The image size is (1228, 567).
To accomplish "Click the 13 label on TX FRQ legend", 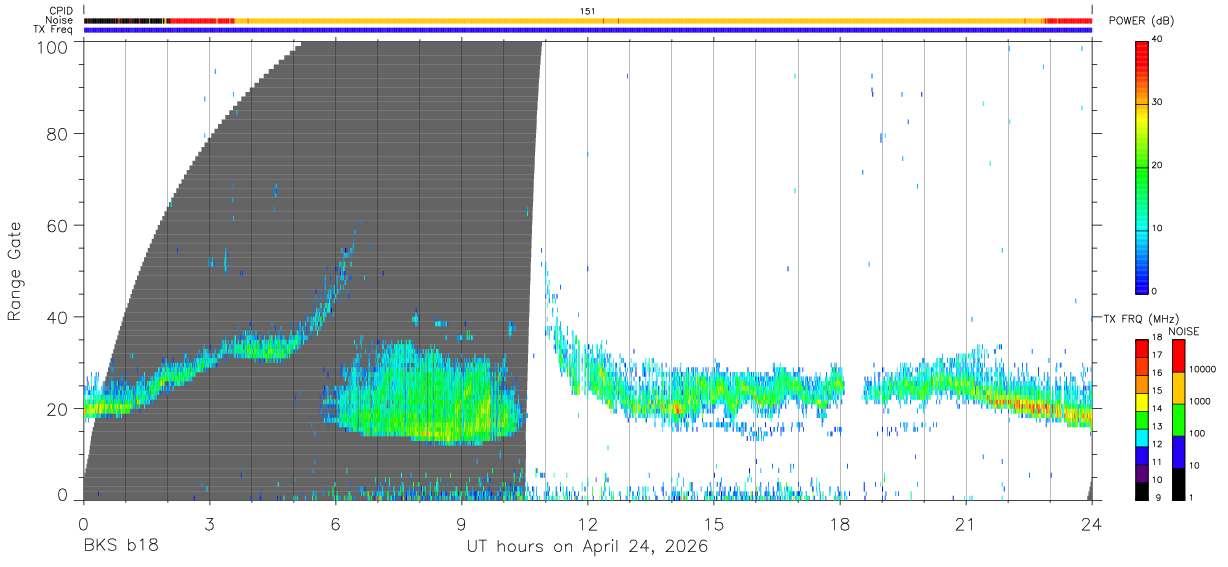I will (x=1157, y=426).
